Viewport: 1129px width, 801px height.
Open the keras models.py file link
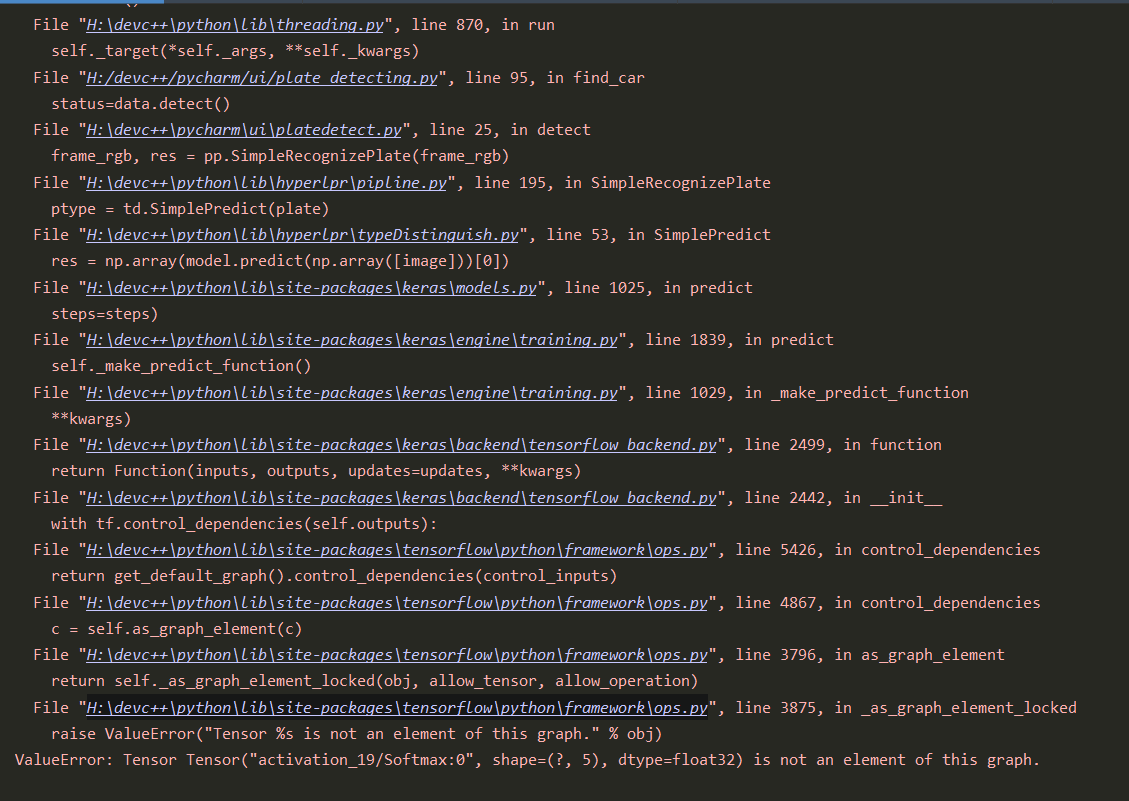click(312, 288)
